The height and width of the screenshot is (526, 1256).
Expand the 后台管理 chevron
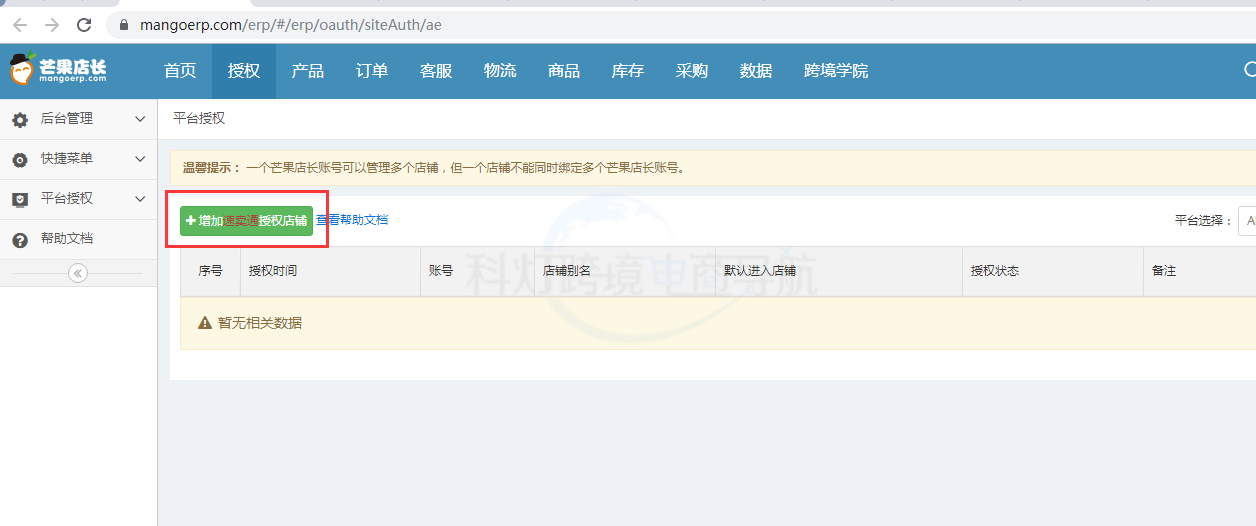coord(140,119)
